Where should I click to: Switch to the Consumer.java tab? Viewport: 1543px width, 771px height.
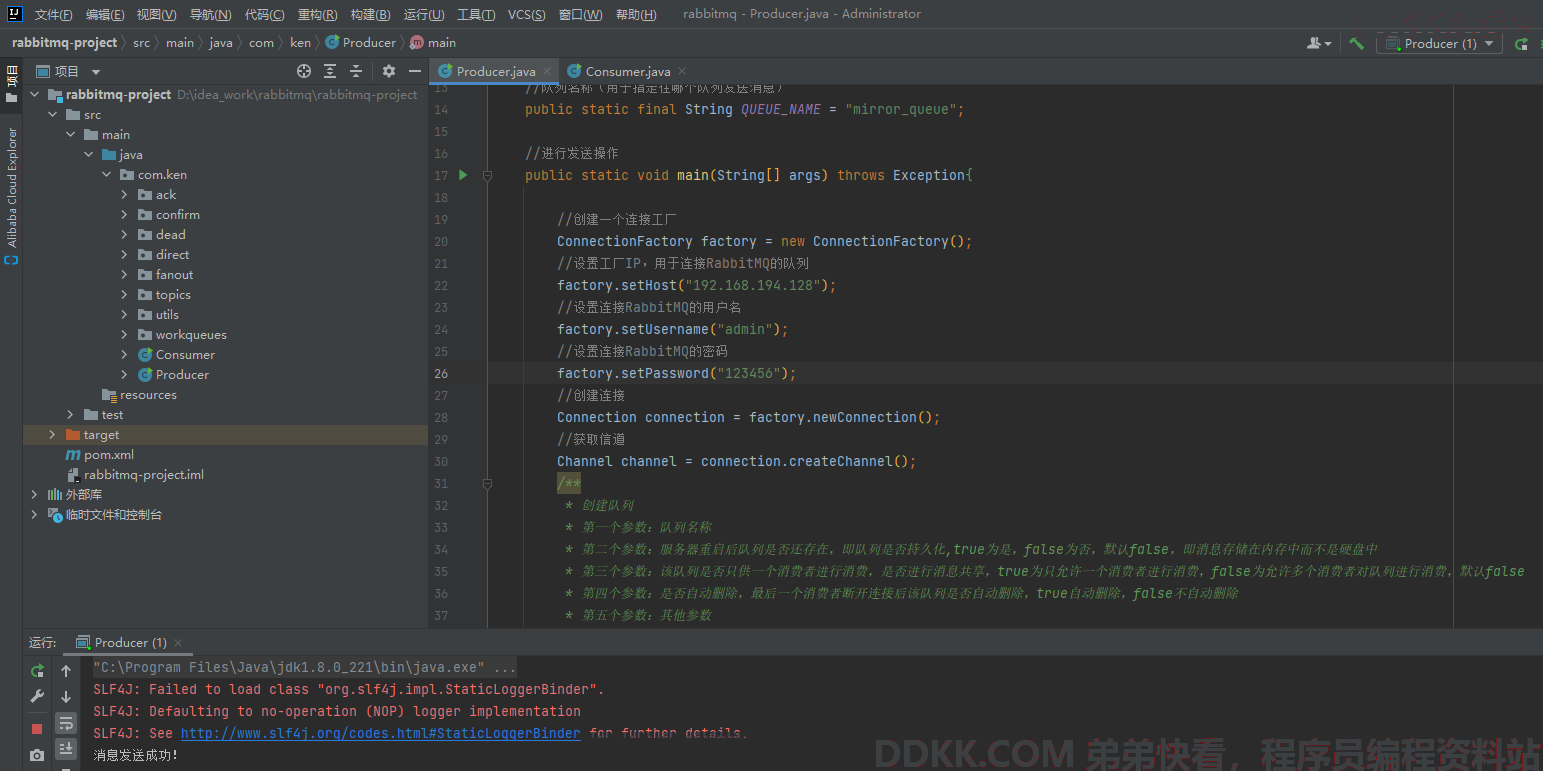628,71
